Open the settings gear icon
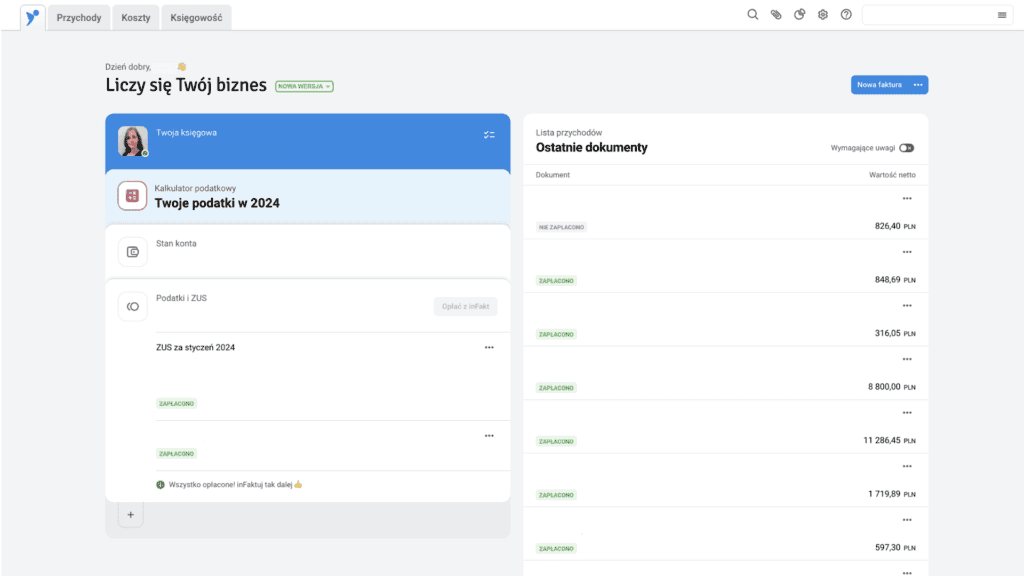This screenshot has height=576, width=1024. click(823, 14)
